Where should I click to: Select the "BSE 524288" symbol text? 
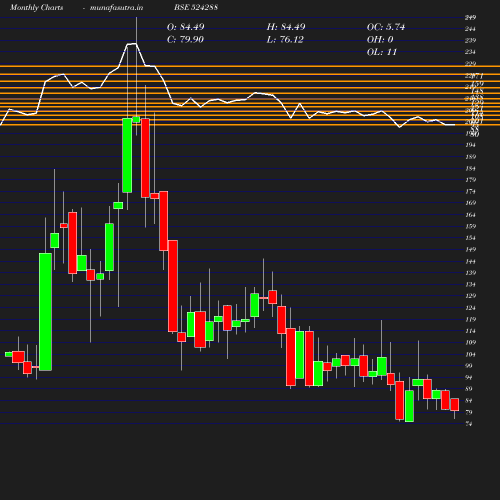(x=196, y=7)
